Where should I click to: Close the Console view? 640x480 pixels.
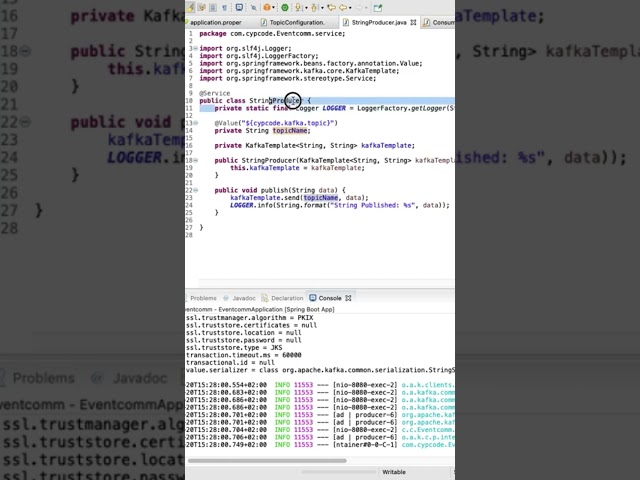click(x=348, y=298)
